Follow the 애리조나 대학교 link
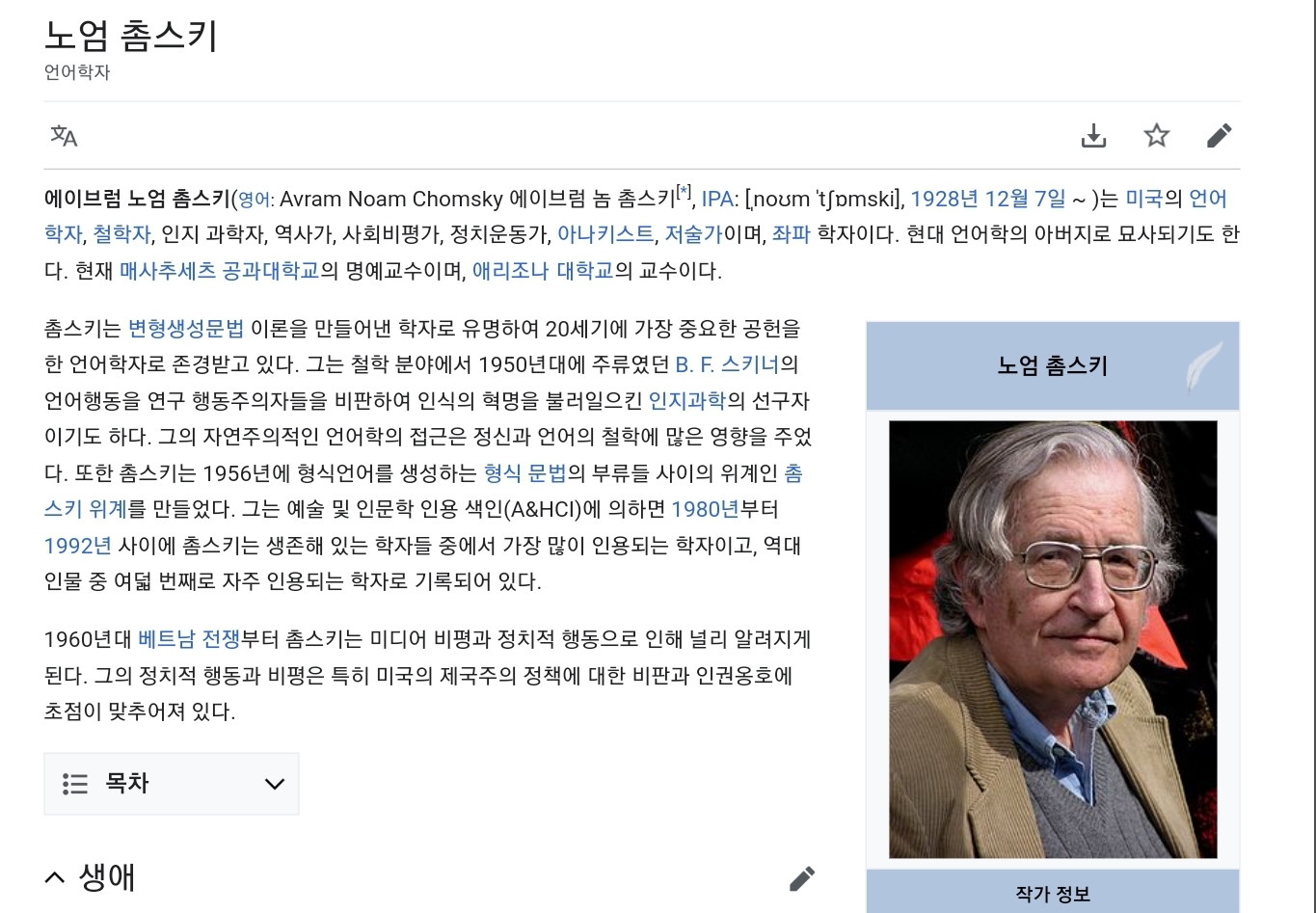This screenshot has width=1316, height=913. (x=543, y=271)
